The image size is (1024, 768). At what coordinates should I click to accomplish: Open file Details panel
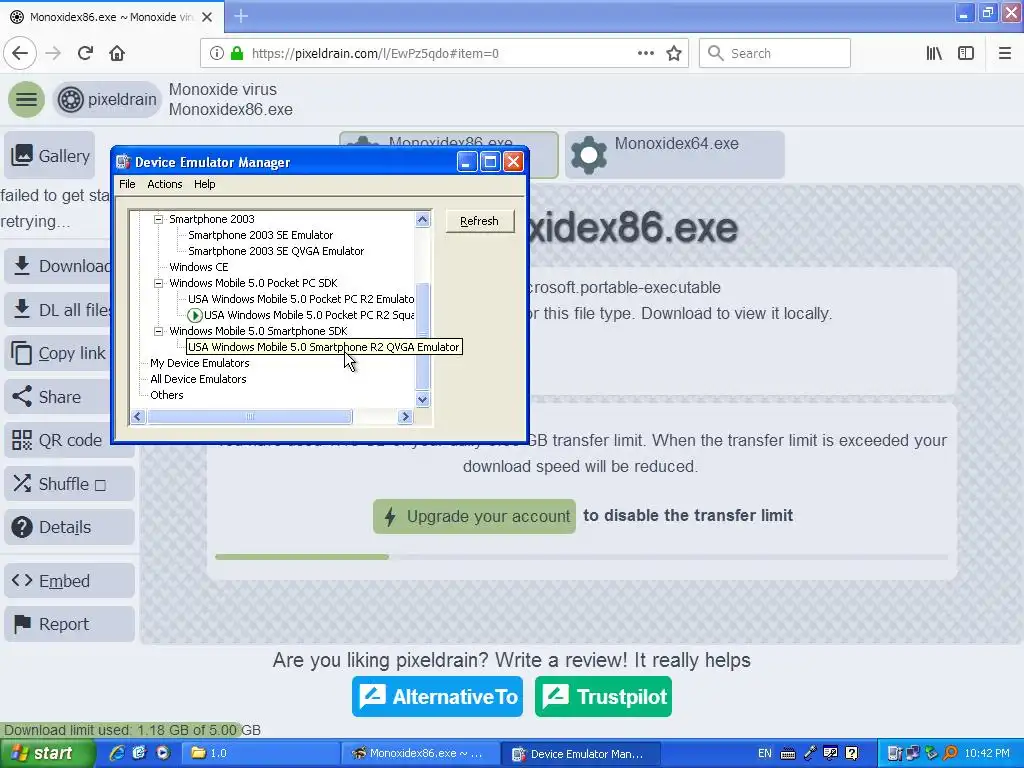point(69,527)
